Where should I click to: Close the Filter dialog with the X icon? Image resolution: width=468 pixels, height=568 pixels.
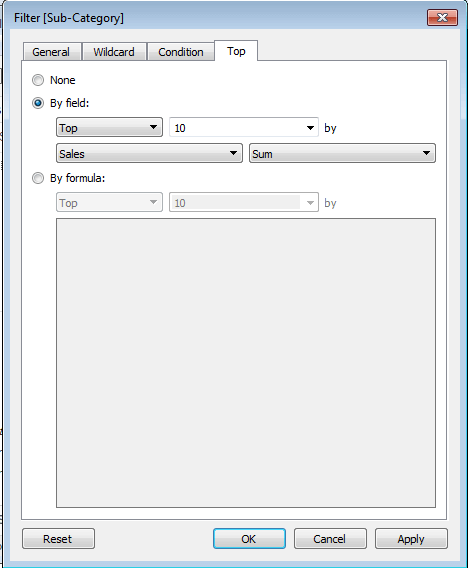click(x=442, y=17)
